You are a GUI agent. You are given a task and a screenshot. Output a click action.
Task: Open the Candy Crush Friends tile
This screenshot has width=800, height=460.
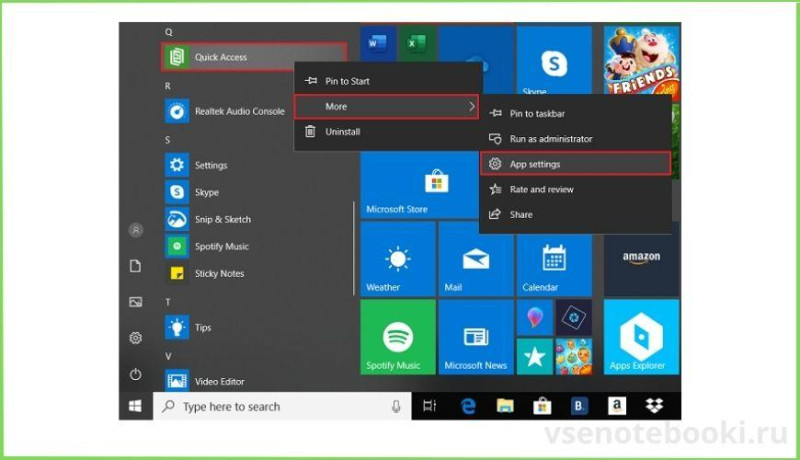pos(641,60)
